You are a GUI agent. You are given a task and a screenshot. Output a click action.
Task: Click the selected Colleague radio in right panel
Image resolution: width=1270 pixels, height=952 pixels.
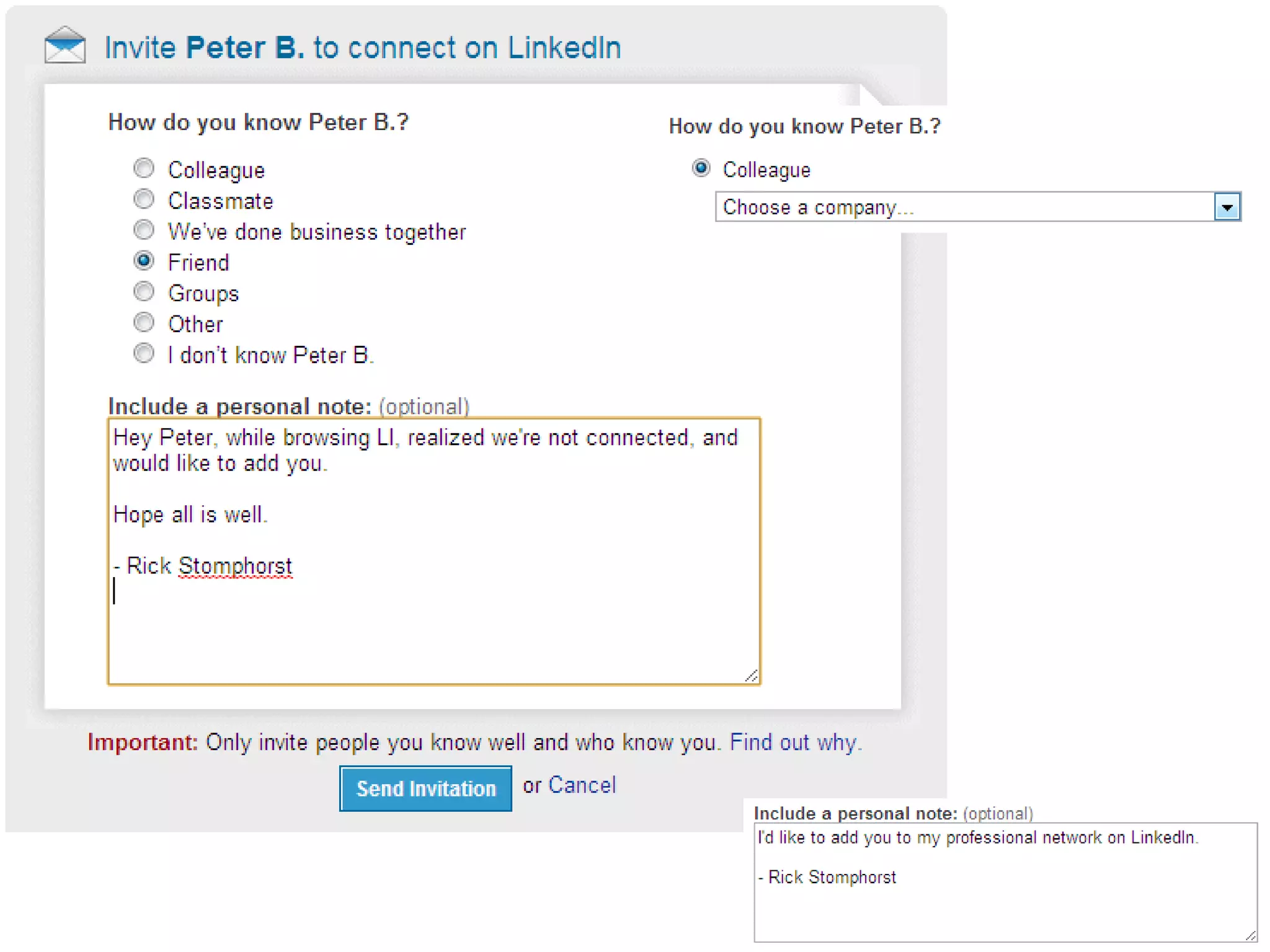click(701, 168)
